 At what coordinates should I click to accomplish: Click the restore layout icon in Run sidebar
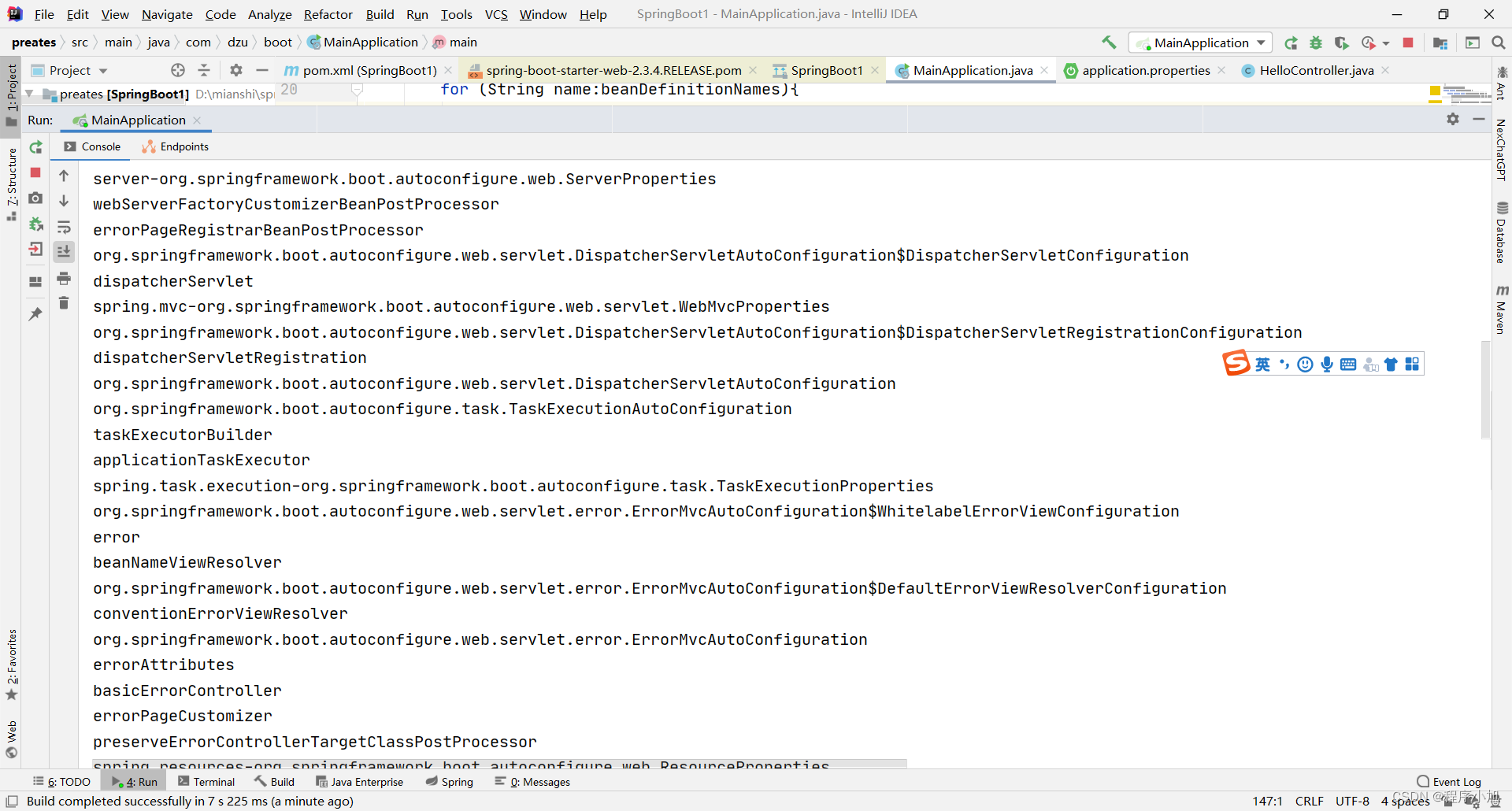[x=35, y=282]
